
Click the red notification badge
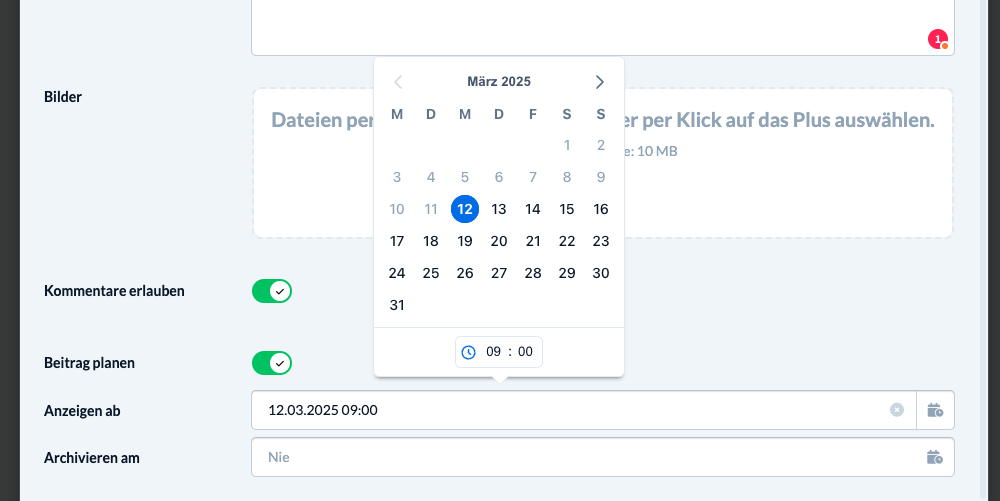click(938, 40)
